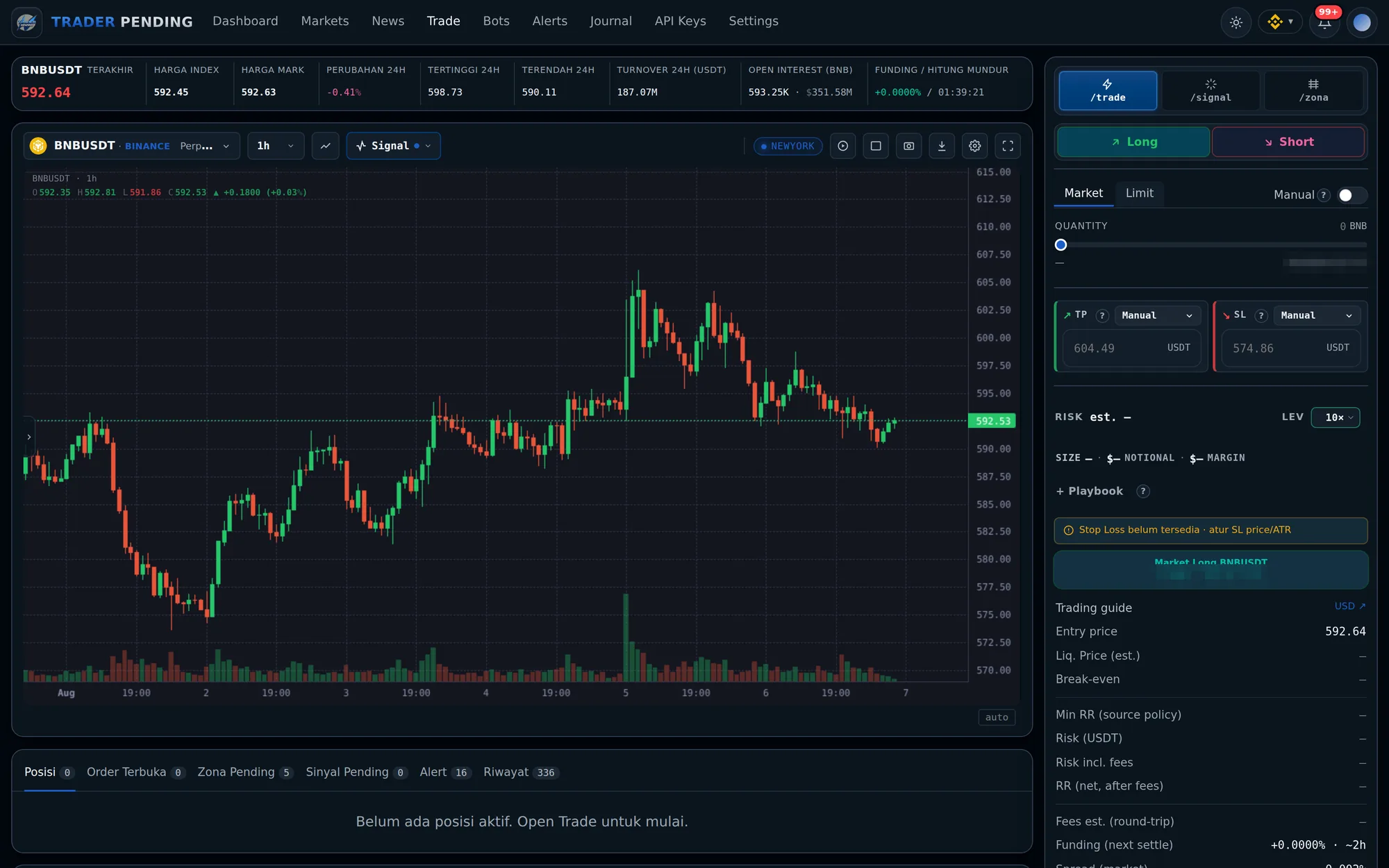Open the Markets nav item
Image resolution: width=1389 pixels, height=868 pixels.
[324, 22]
